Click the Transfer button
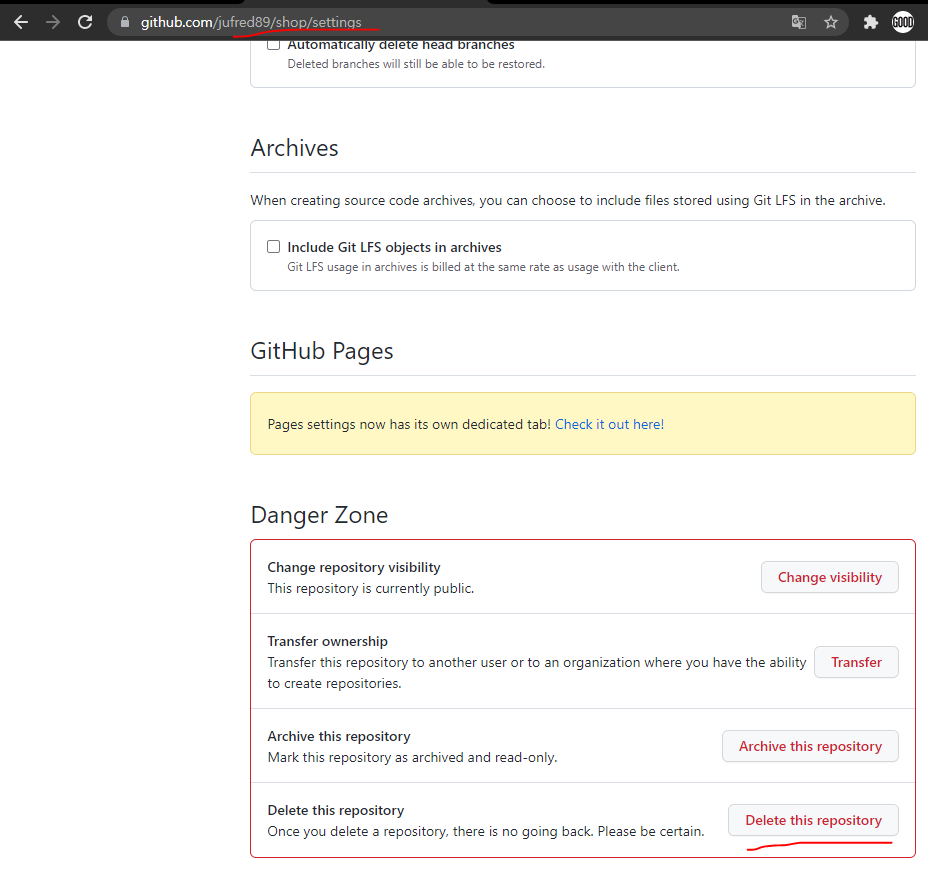Viewport: 928px width, 882px height. coord(856,662)
